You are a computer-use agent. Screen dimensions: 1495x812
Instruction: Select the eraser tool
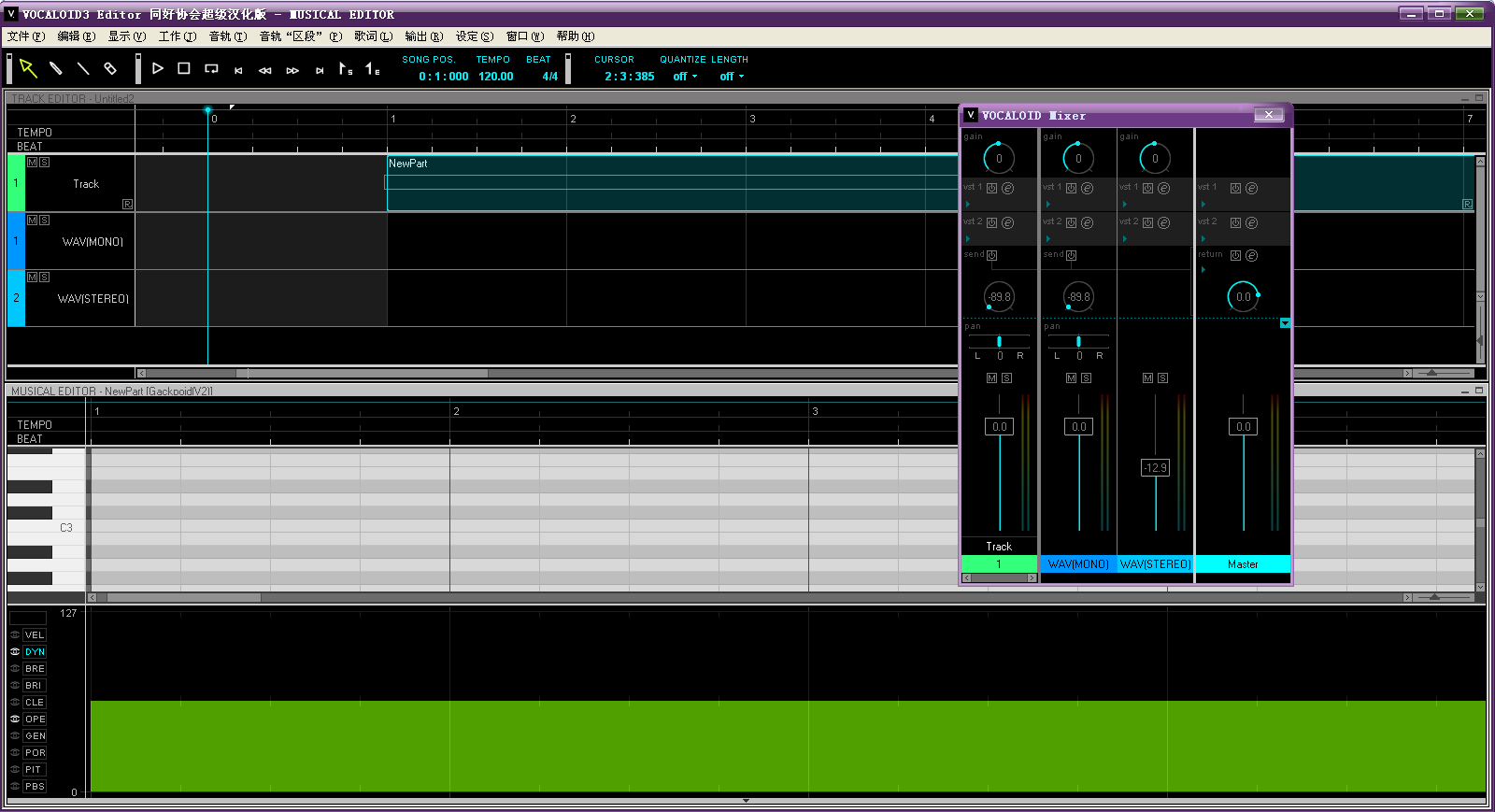(x=110, y=68)
